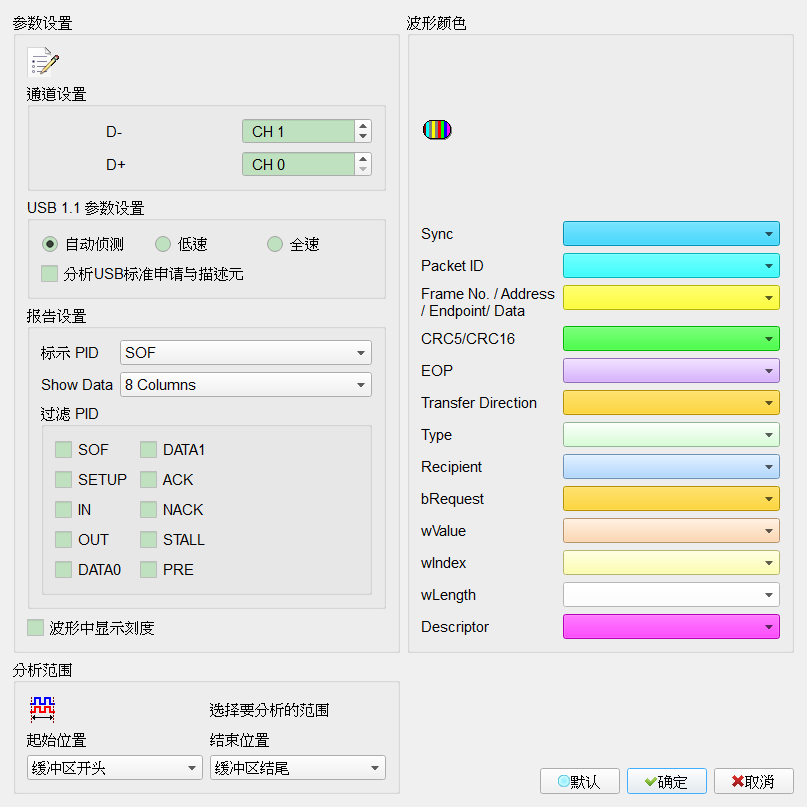Check the SOF filter PID checkbox

click(x=63, y=449)
